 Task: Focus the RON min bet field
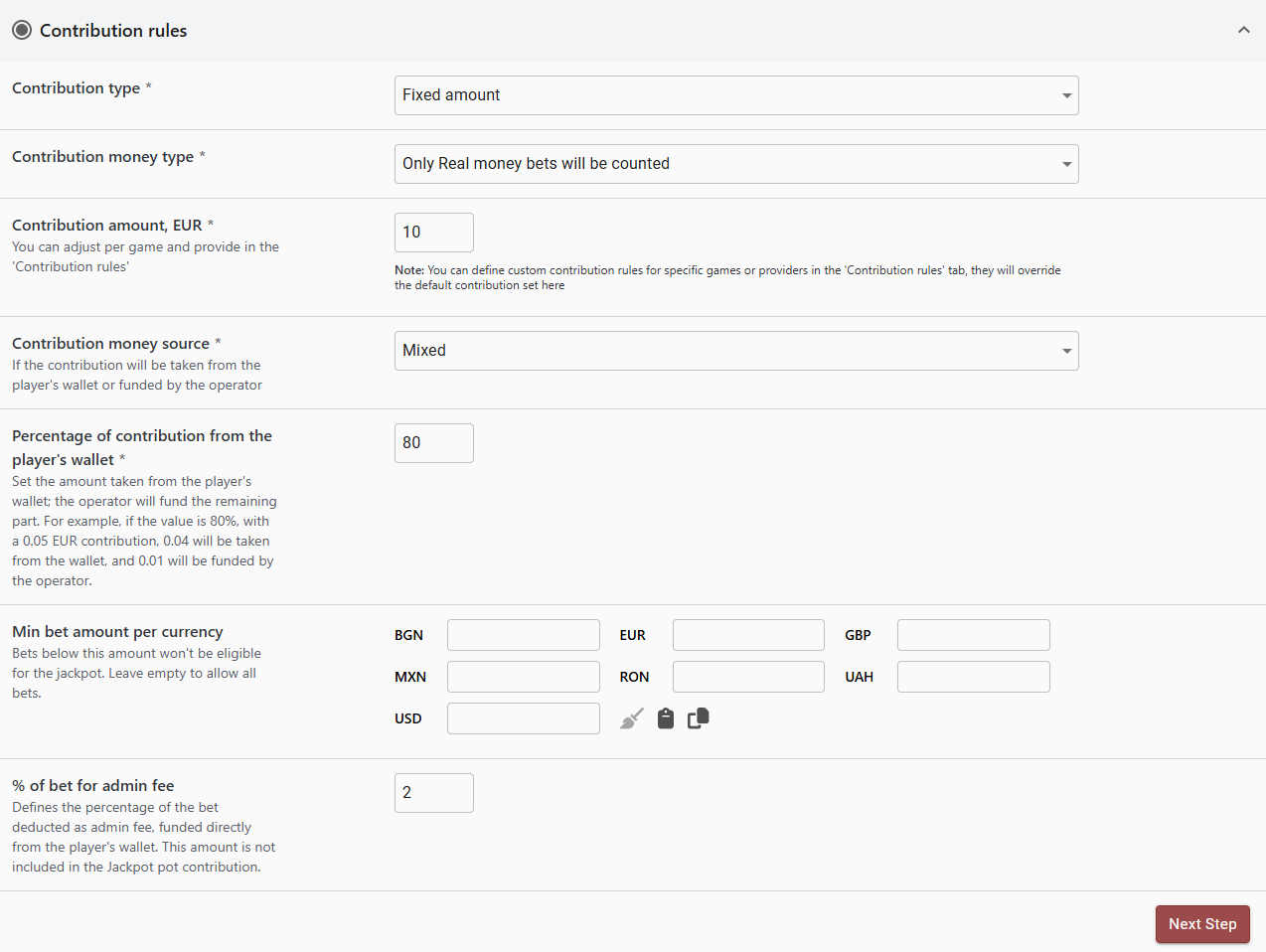[748, 677]
